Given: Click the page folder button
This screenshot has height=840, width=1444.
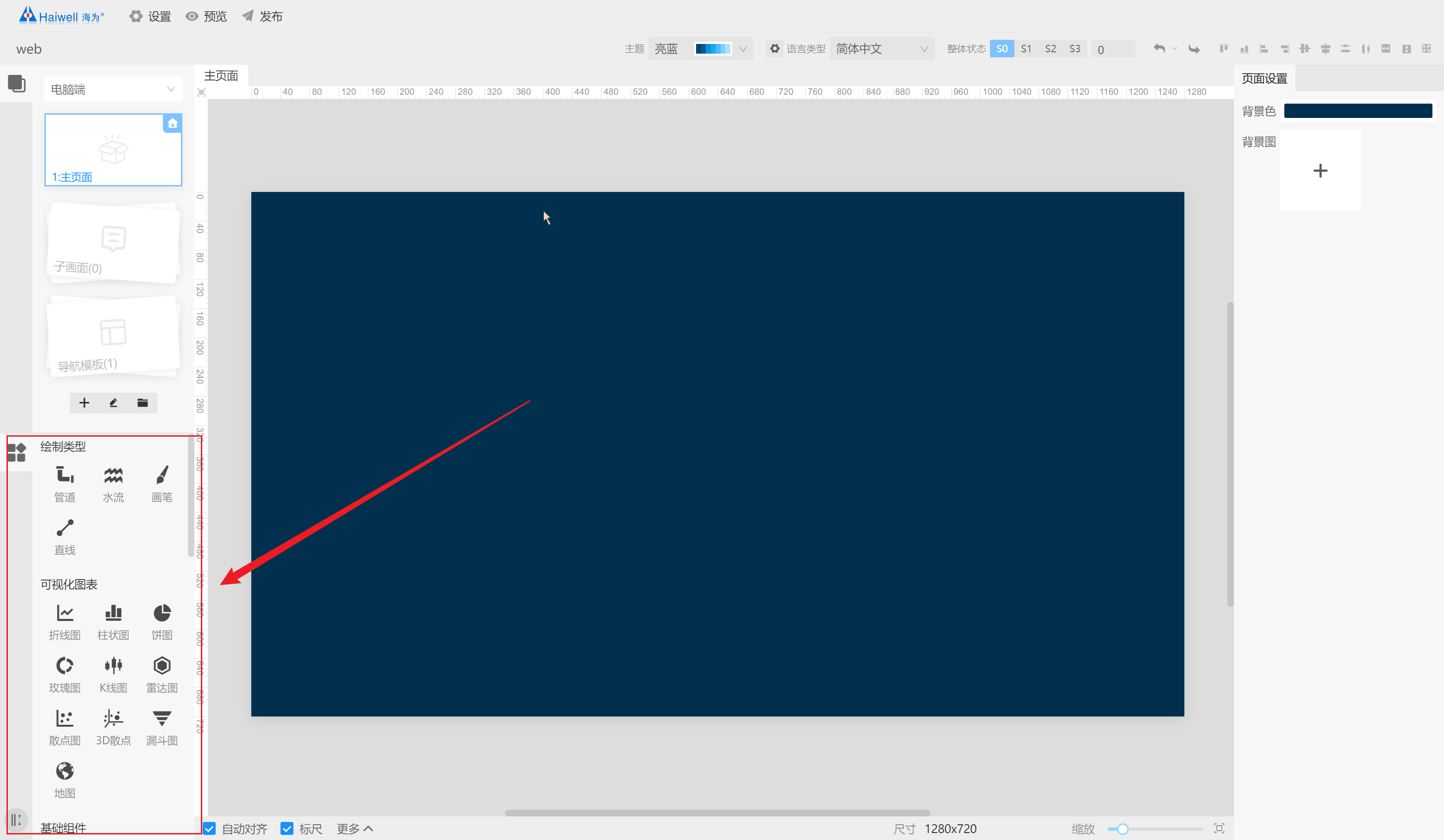Looking at the screenshot, I should (143, 402).
